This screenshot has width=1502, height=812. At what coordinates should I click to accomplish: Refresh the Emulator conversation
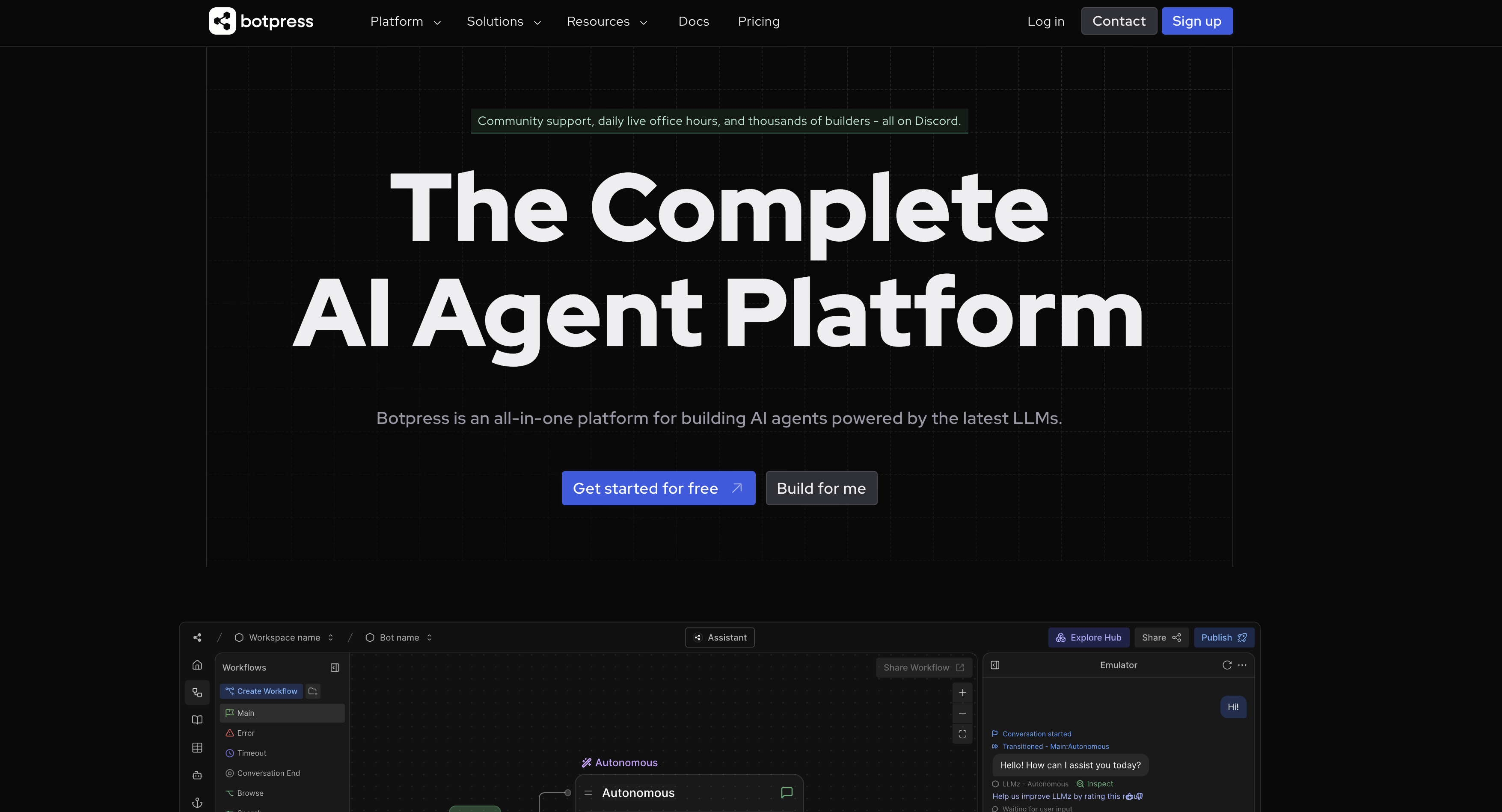click(1227, 664)
